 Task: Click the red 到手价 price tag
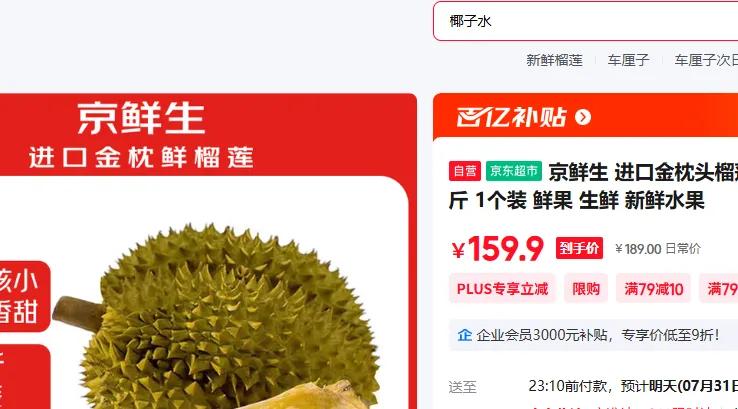[579, 248]
